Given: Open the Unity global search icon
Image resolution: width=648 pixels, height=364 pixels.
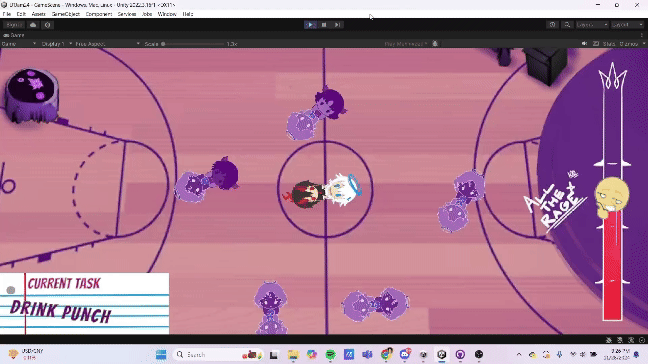Looking at the screenshot, I should coord(567,25).
